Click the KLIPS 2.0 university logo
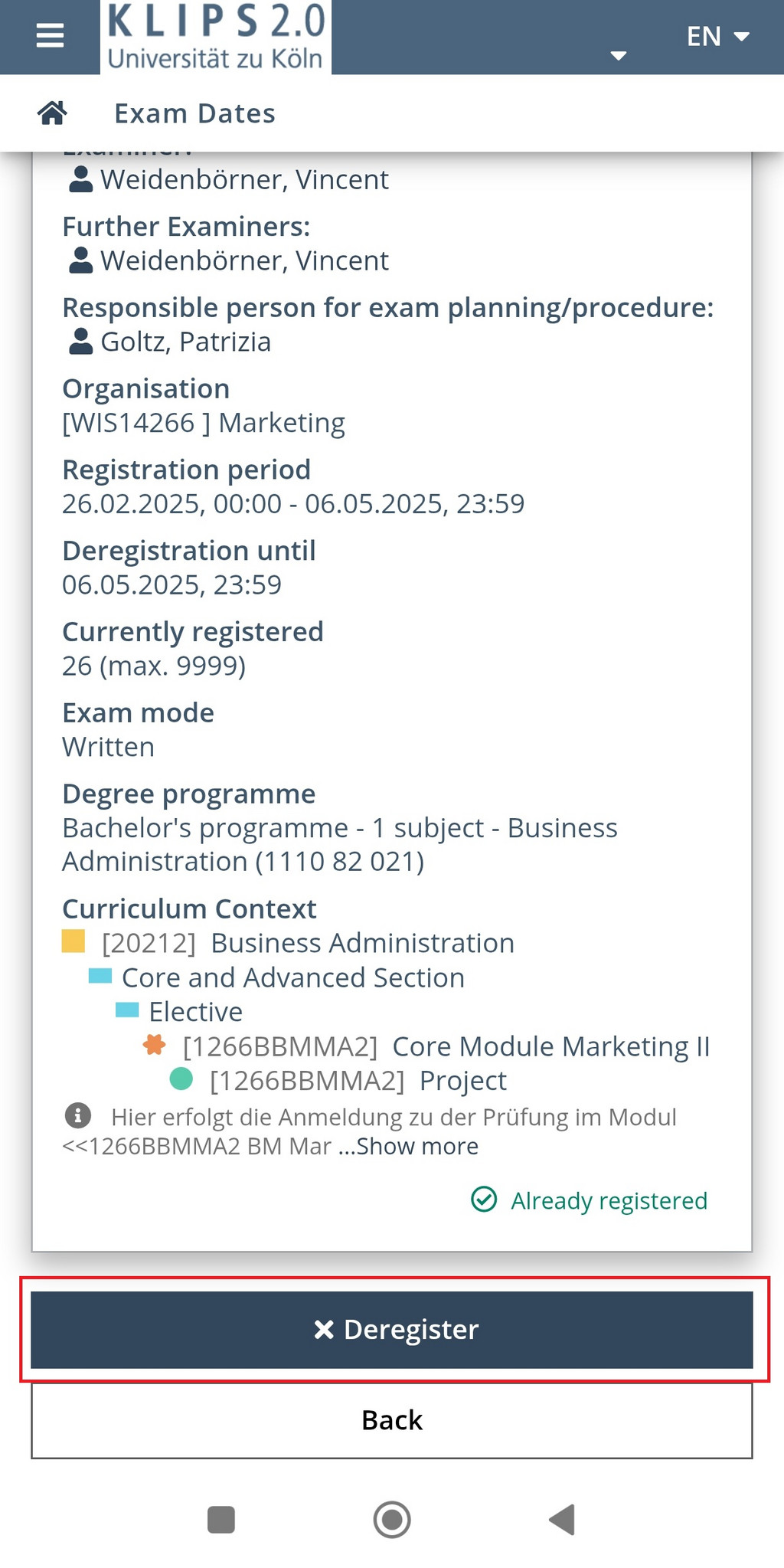 click(x=216, y=37)
